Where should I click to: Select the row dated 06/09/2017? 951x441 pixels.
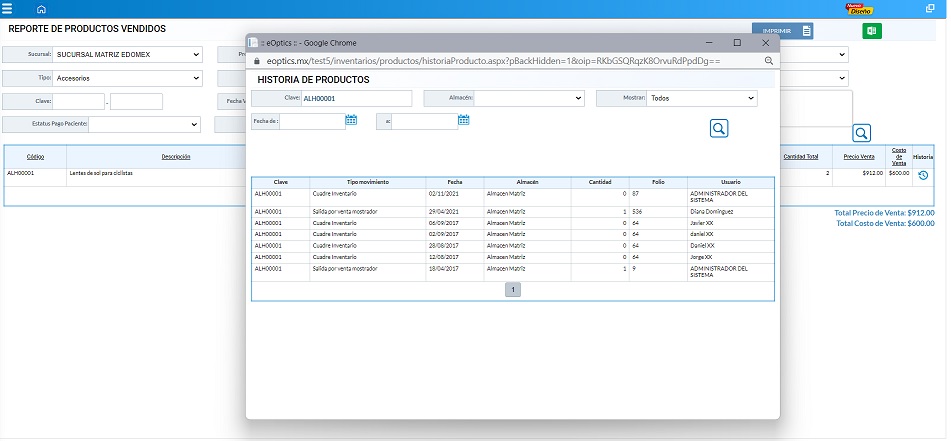click(x=512, y=223)
